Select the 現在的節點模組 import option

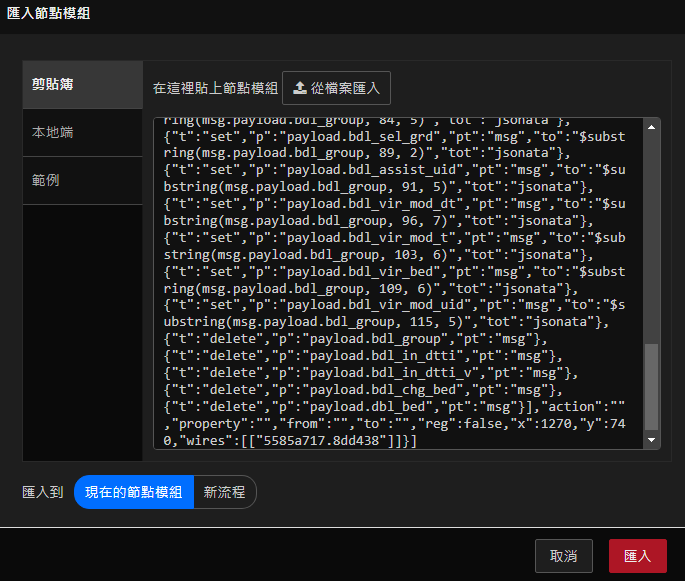(133, 492)
